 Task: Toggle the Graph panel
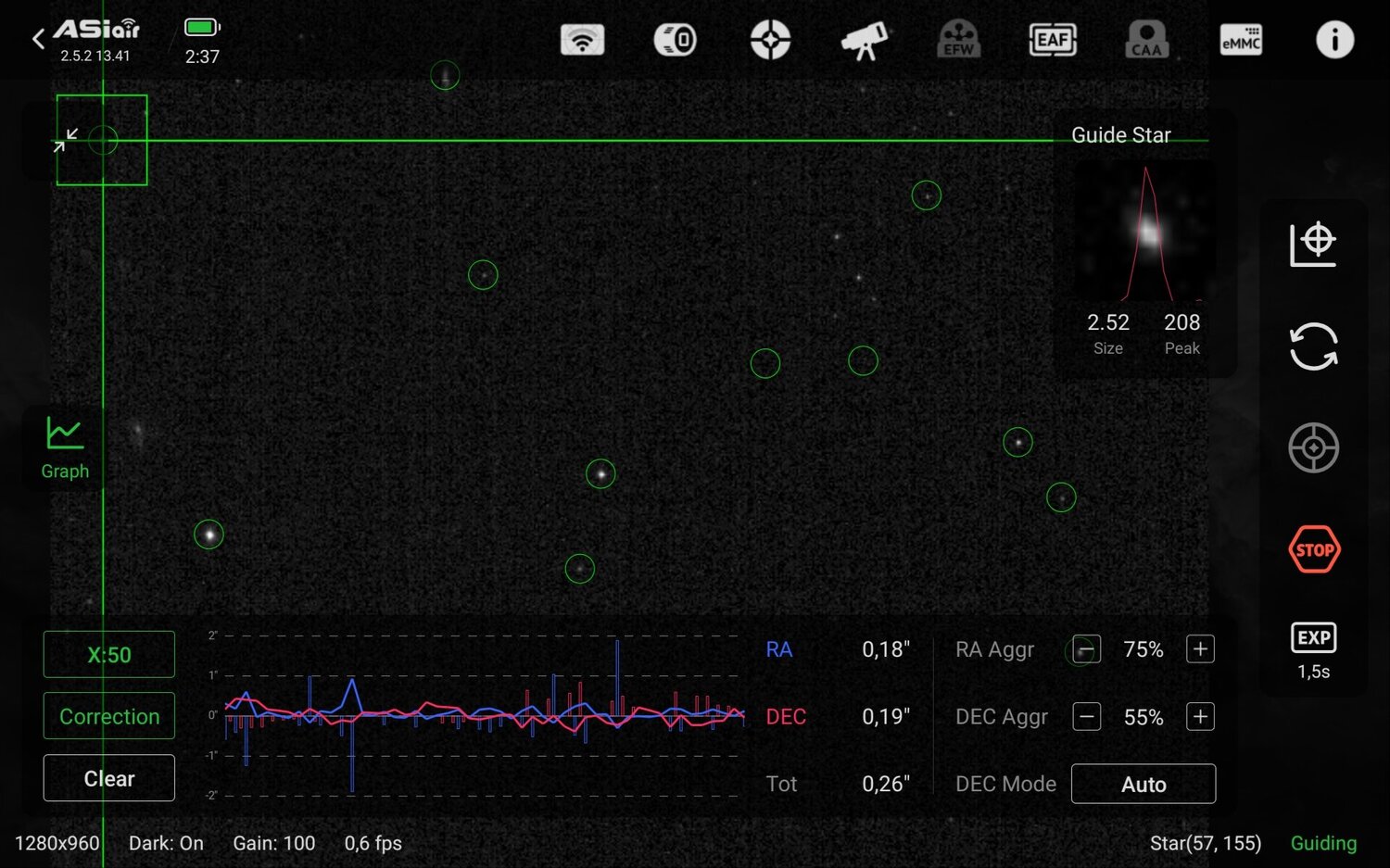pyautogui.click(x=65, y=448)
